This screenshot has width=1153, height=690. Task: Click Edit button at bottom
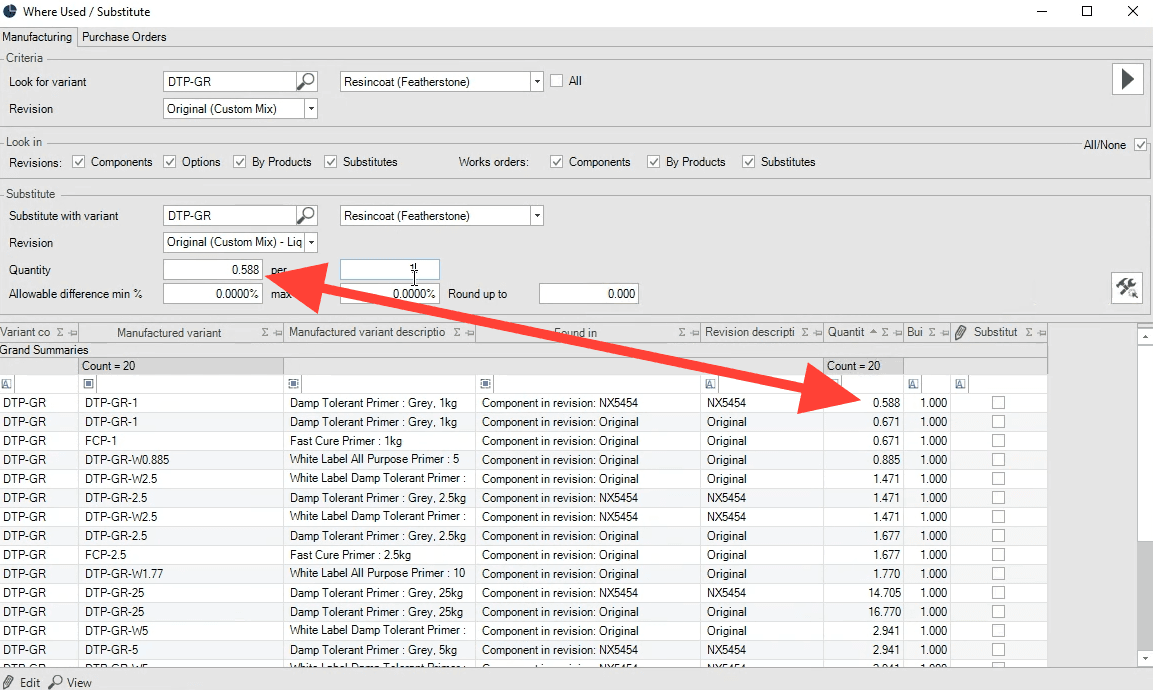pos(21,683)
